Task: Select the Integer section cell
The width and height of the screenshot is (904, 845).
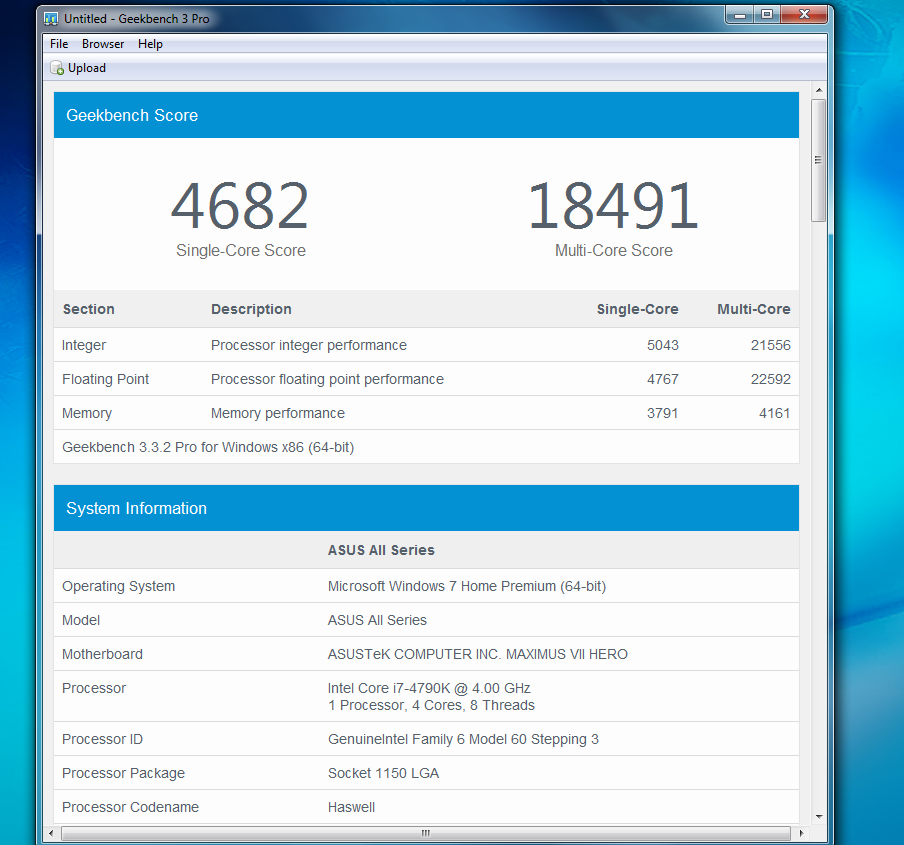Action: (x=84, y=345)
